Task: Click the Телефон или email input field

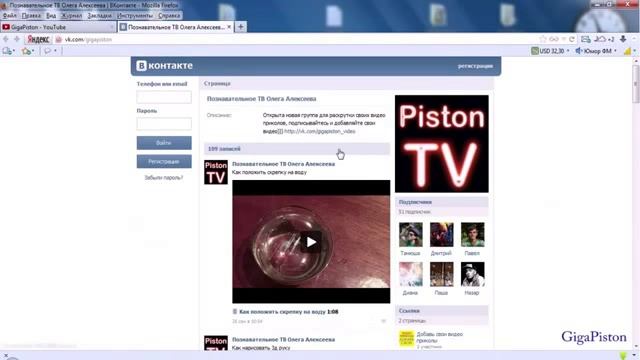Action: [164, 97]
